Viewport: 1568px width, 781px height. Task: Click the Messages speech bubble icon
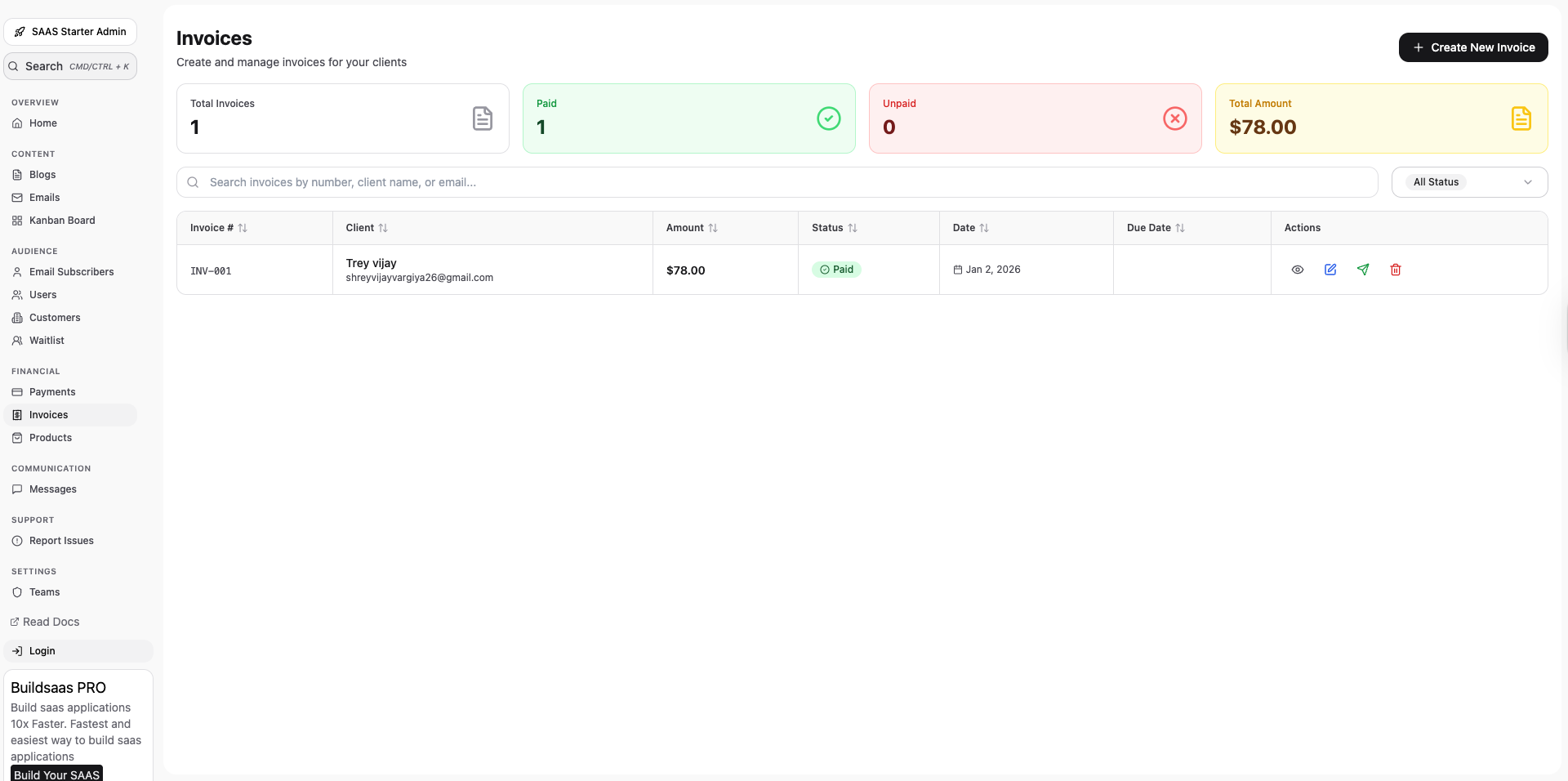(x=17, y=489)
